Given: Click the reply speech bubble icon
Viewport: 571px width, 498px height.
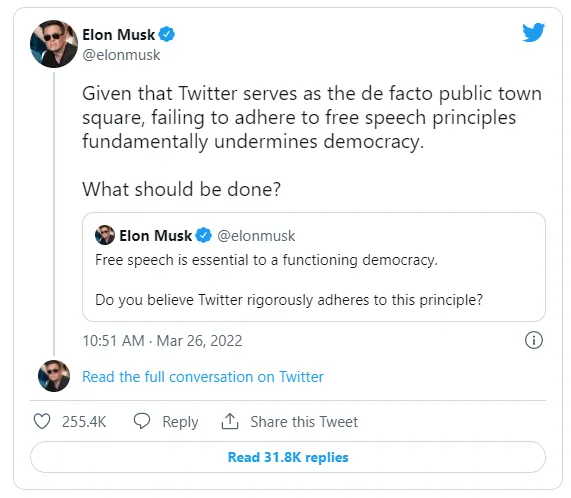Looking at the screenshot, I should [142, 421].
